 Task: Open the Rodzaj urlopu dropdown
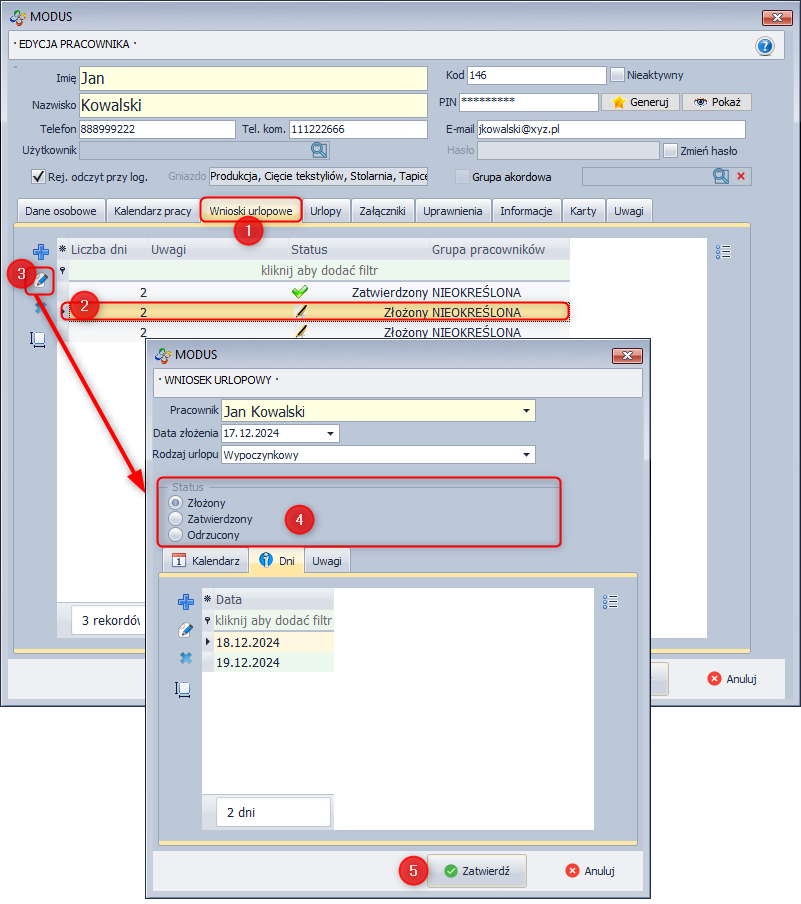pos(526,455)
